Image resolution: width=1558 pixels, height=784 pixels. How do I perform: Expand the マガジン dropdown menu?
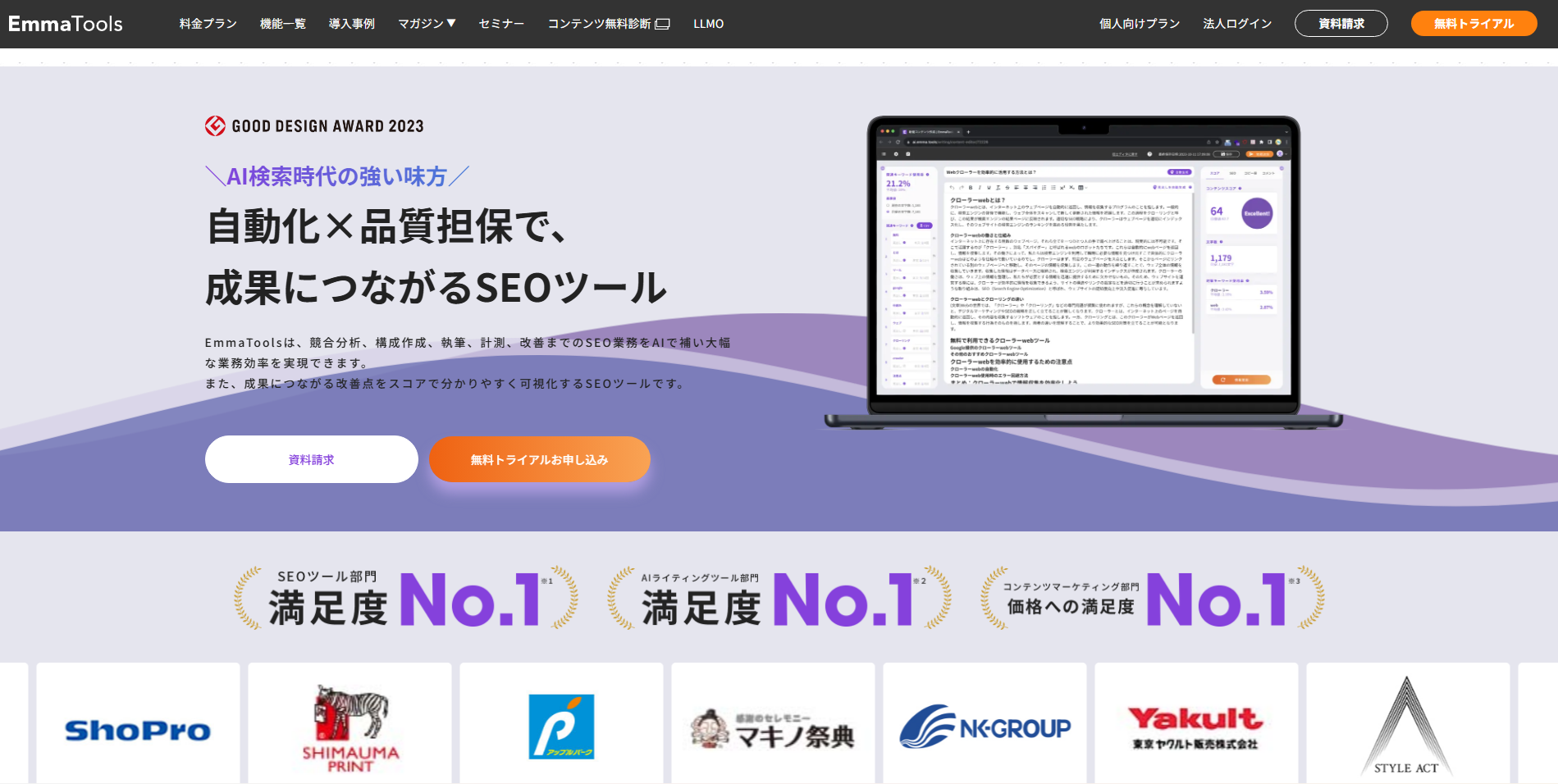coord(427,24)
